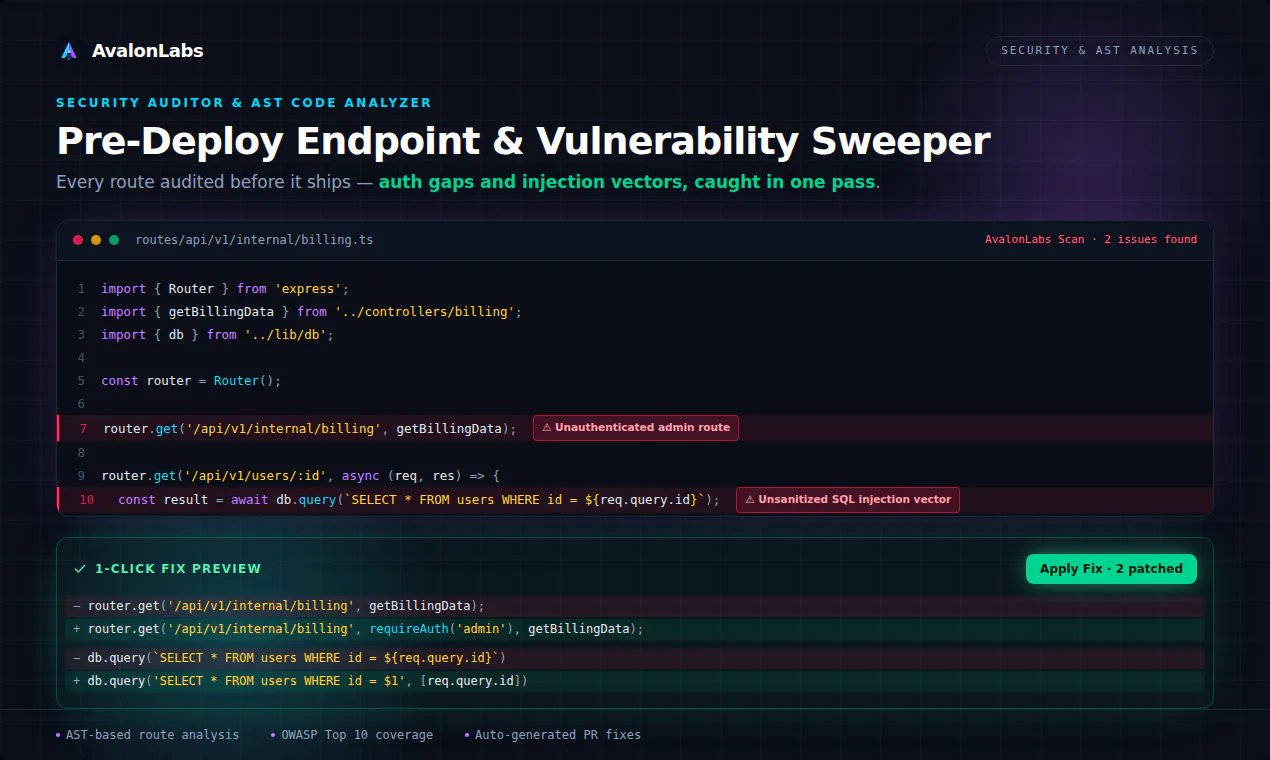
Task: Click Auto-generated PR fixes footer item
Action: click(553, 735)
